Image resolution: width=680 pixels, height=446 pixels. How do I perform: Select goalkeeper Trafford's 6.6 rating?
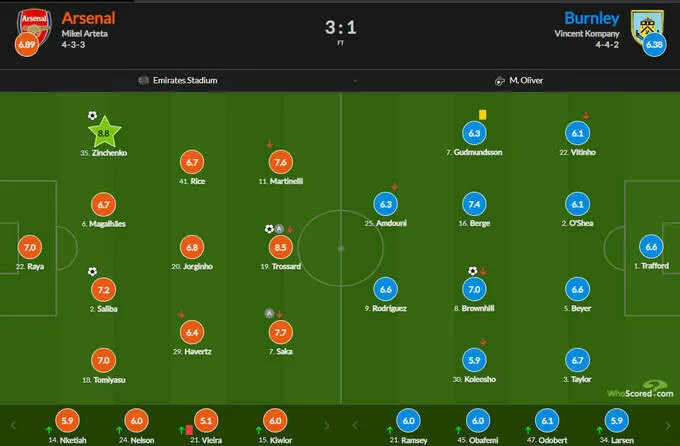click(x=651, y=247)
